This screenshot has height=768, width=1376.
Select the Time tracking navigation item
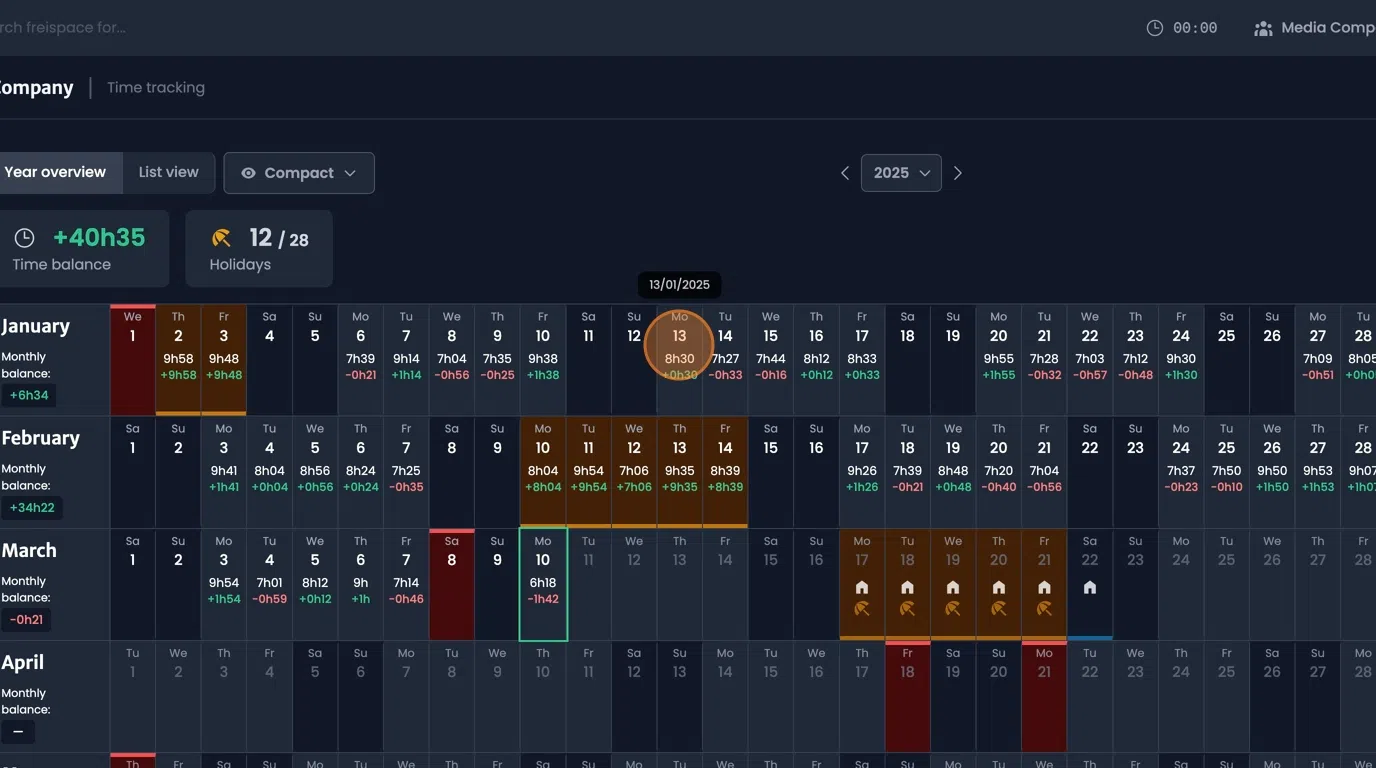point(156,87)
